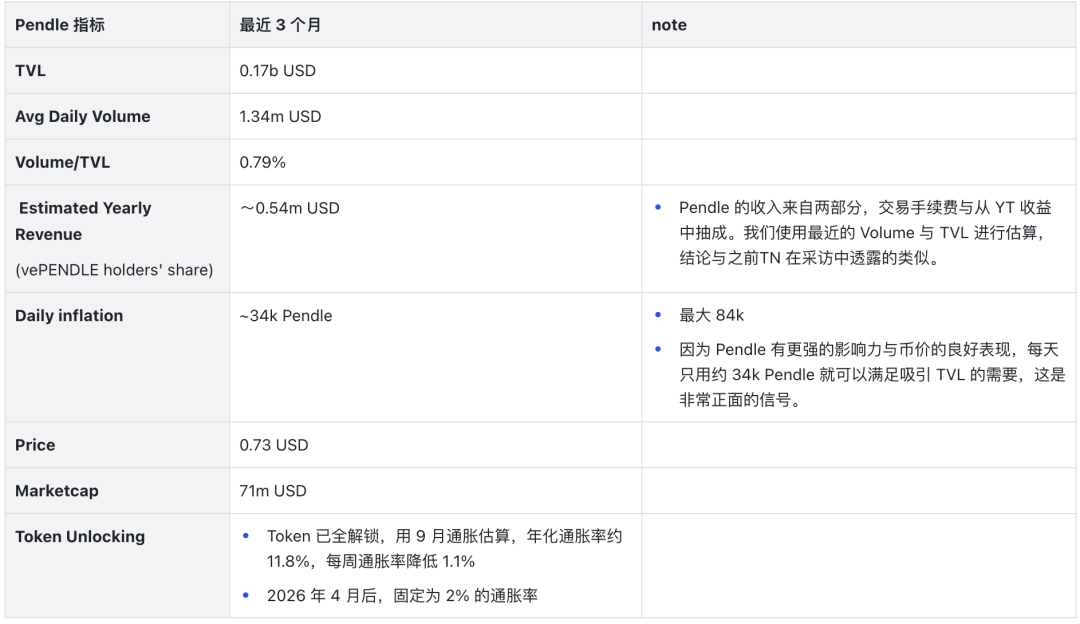Select the Estimated Yearly Revenue label

pos(84,221)
